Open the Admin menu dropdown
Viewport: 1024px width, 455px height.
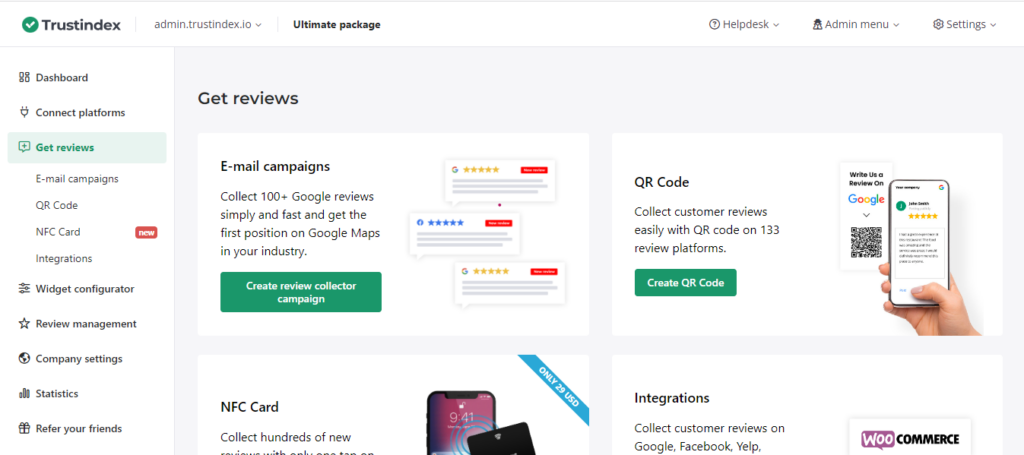(x=855, y=24)
